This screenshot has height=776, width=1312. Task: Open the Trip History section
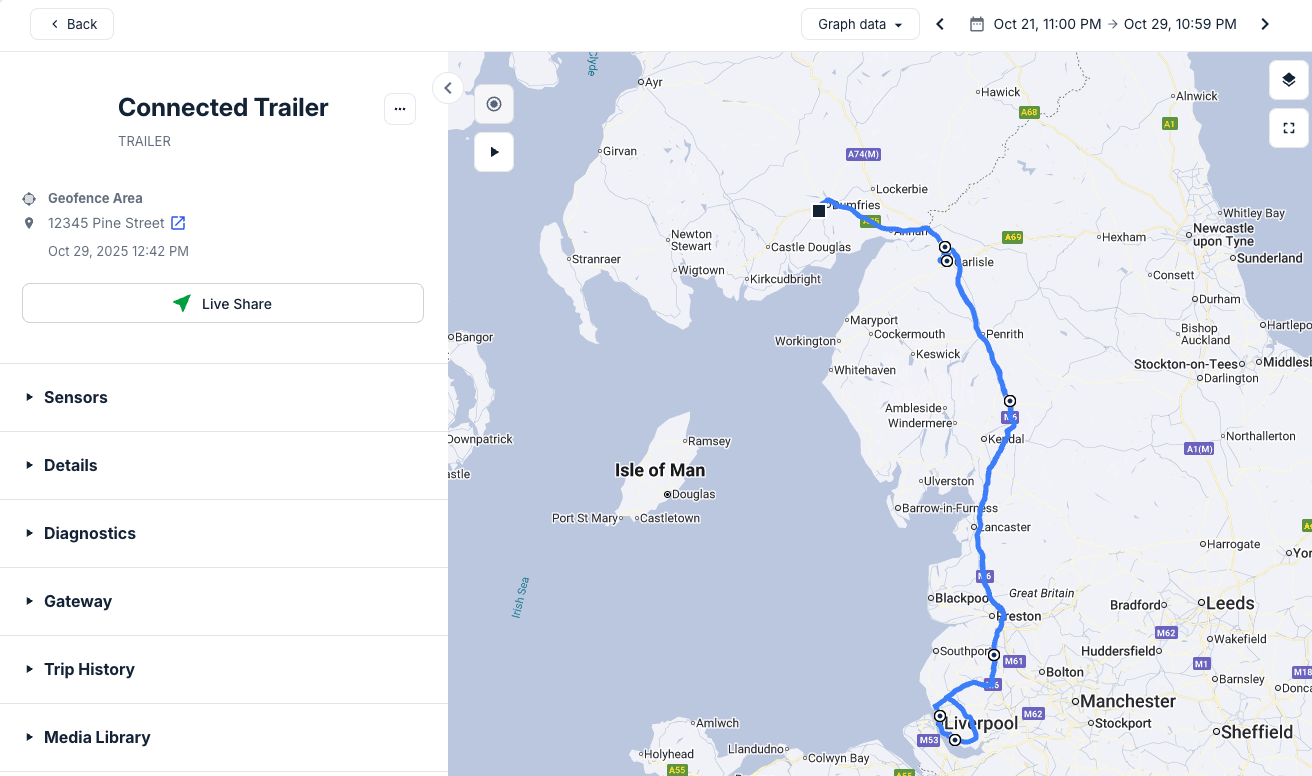tap(89, 669)
